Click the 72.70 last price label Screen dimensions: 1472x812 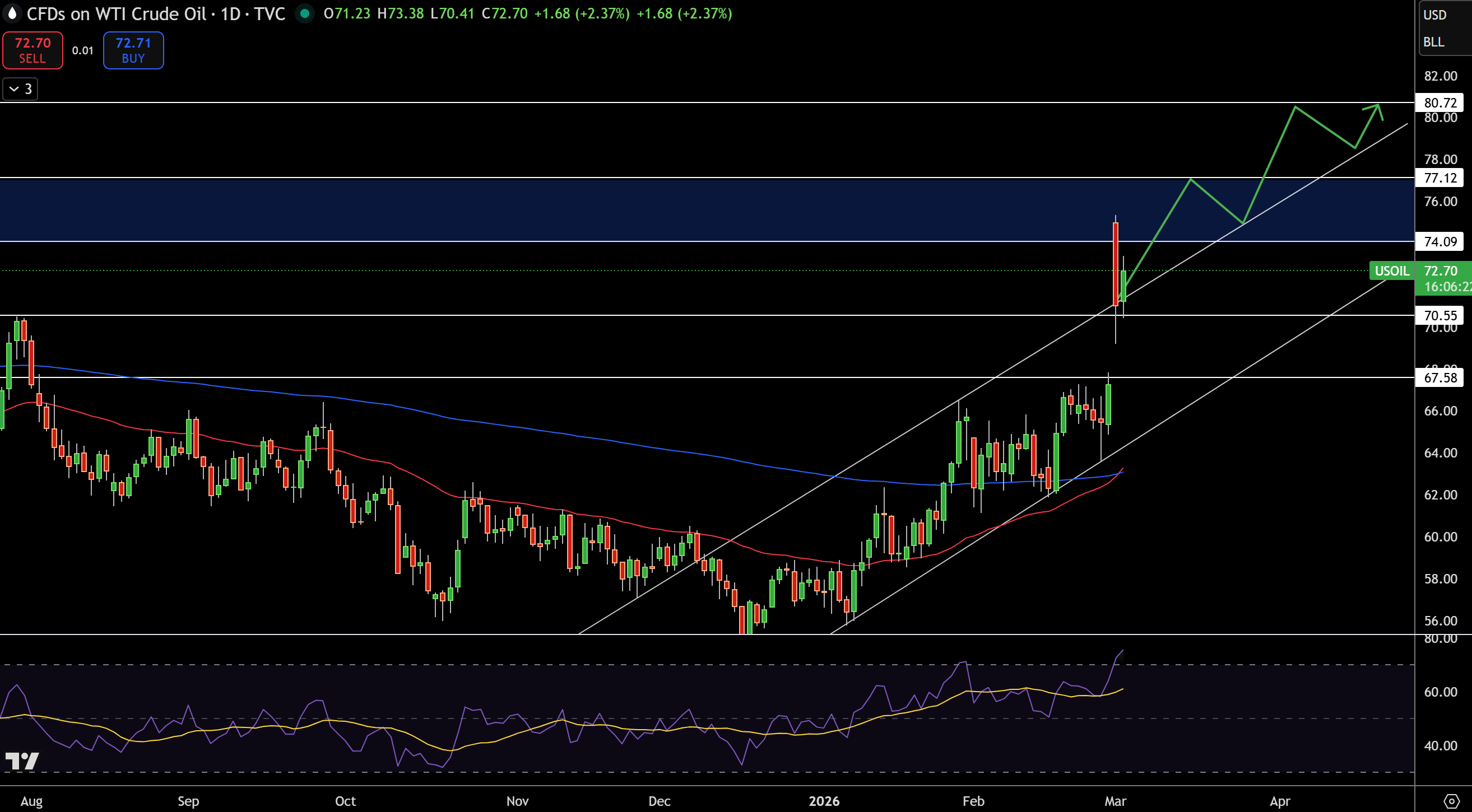coord(1441,270)
